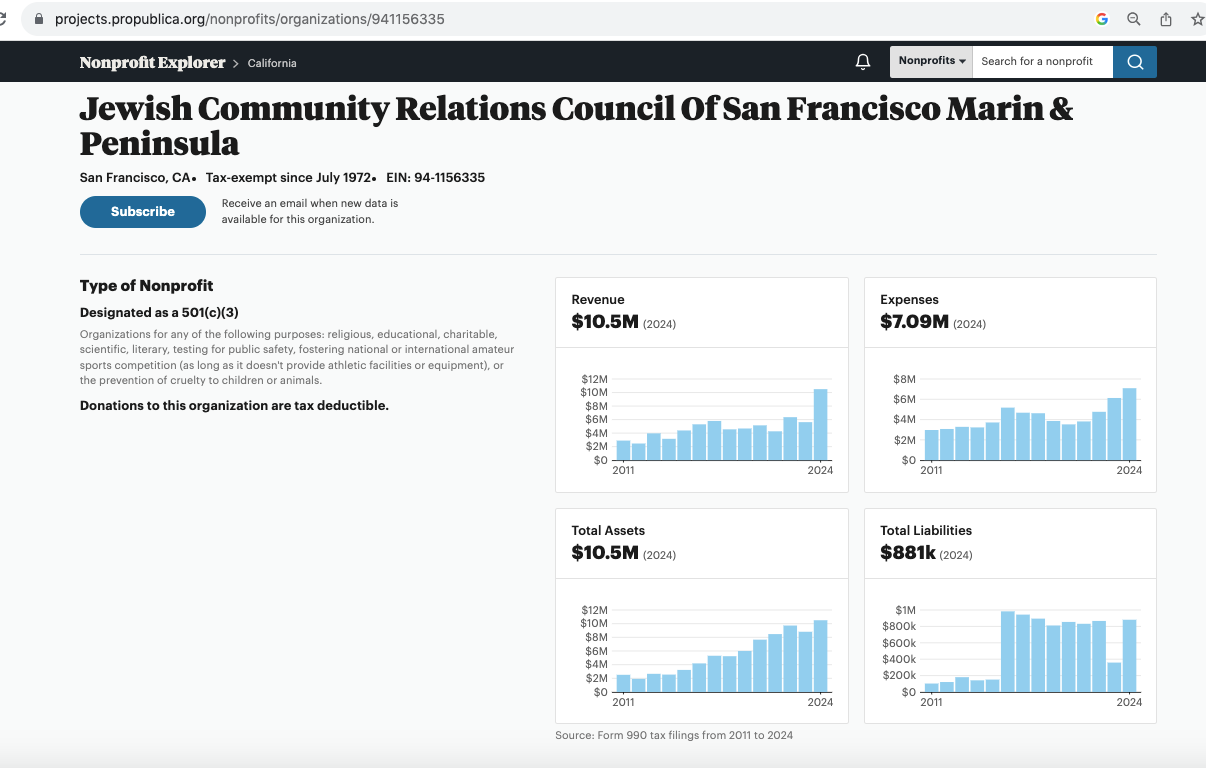Click Tax-exempt since July 1972 text

[x=288, y=178]
